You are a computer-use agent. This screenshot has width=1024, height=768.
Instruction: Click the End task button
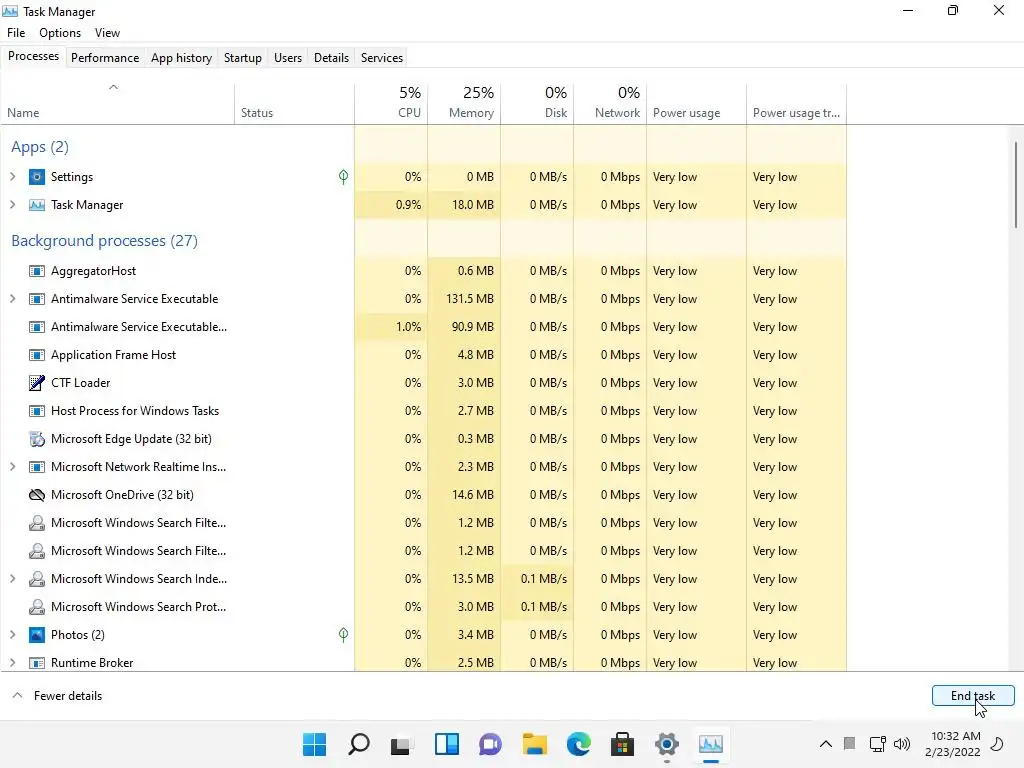pos(973,696)
